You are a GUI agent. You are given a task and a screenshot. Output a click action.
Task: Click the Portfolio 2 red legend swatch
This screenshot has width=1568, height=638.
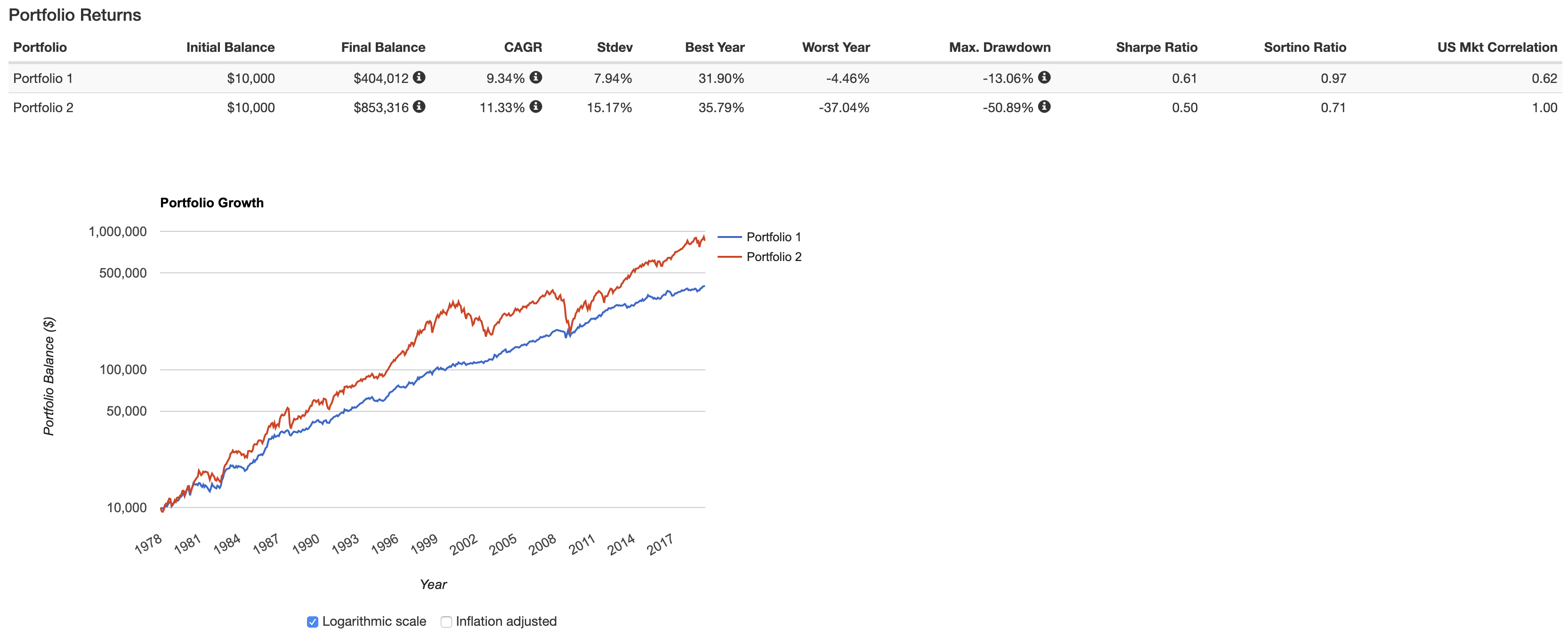pyautogui.click(x=729, y=257)
